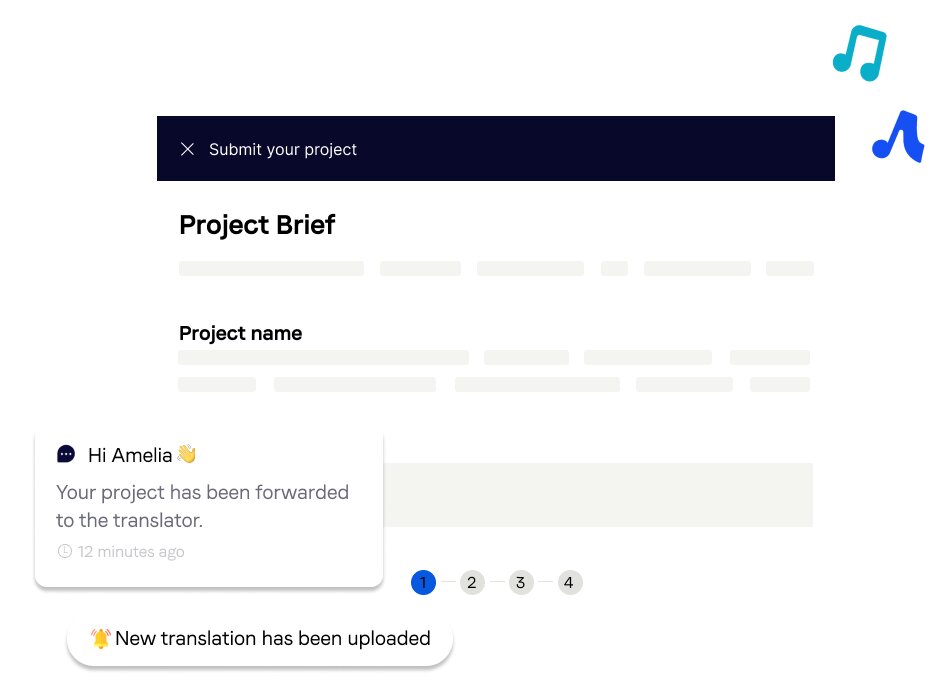Click the blue music note icon
Viewport: 950px width, 683px height.
pyautogui.click(x=897, y=137)
